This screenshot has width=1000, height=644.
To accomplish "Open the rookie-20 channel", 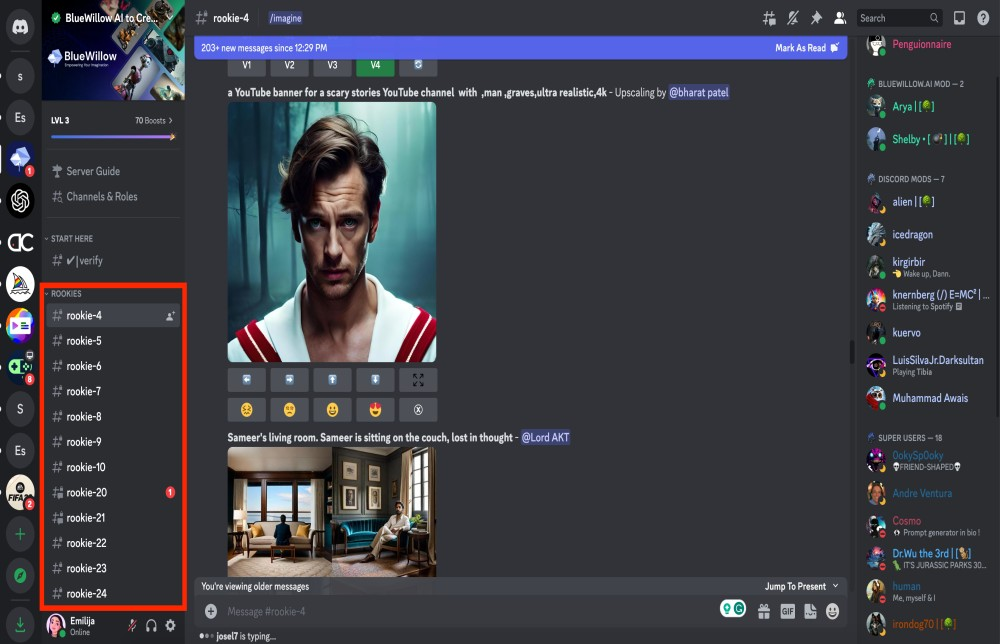I will 87,492.
